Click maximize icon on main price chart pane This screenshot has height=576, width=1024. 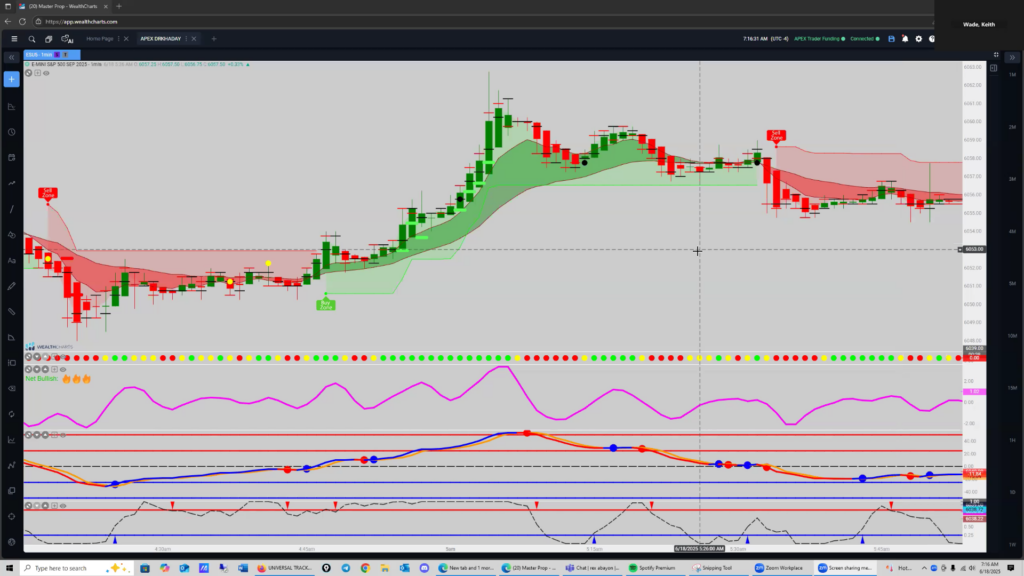click(37, 73)
